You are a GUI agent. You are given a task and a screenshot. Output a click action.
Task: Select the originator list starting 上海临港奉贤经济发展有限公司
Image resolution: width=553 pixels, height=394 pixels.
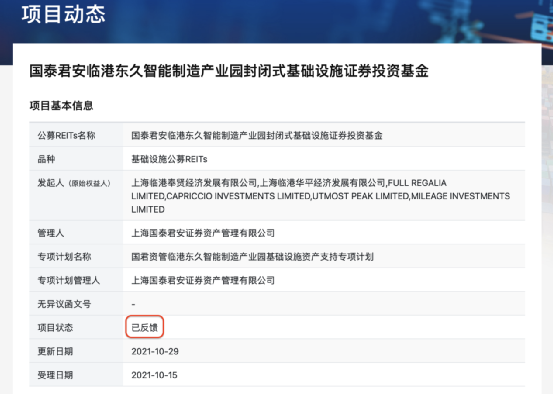tap(321, 196)
